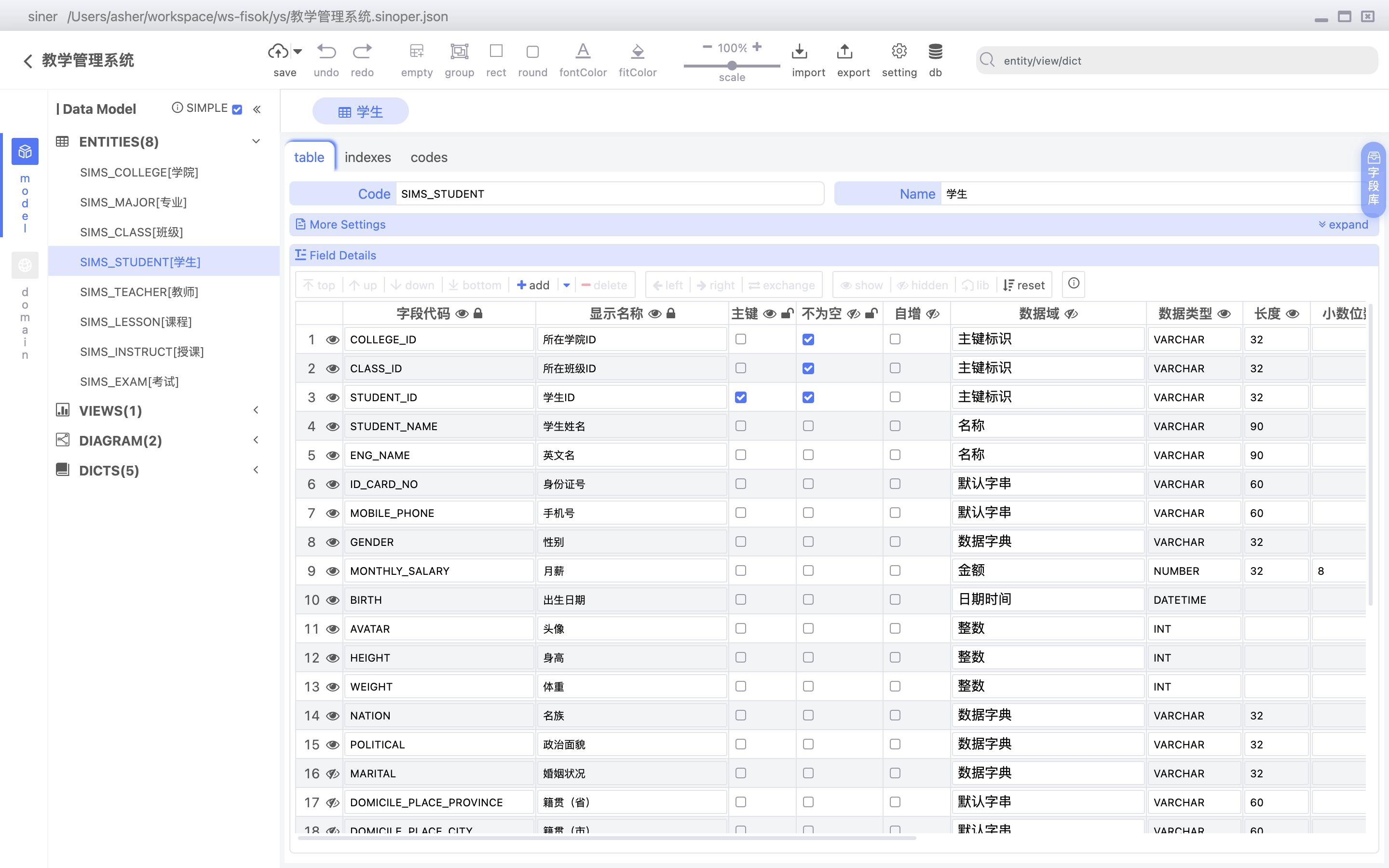Screen dimensions: 1389x868
Task: Open SIMS_TEACHER[教师] entity
Action: [x=163, y=292]
